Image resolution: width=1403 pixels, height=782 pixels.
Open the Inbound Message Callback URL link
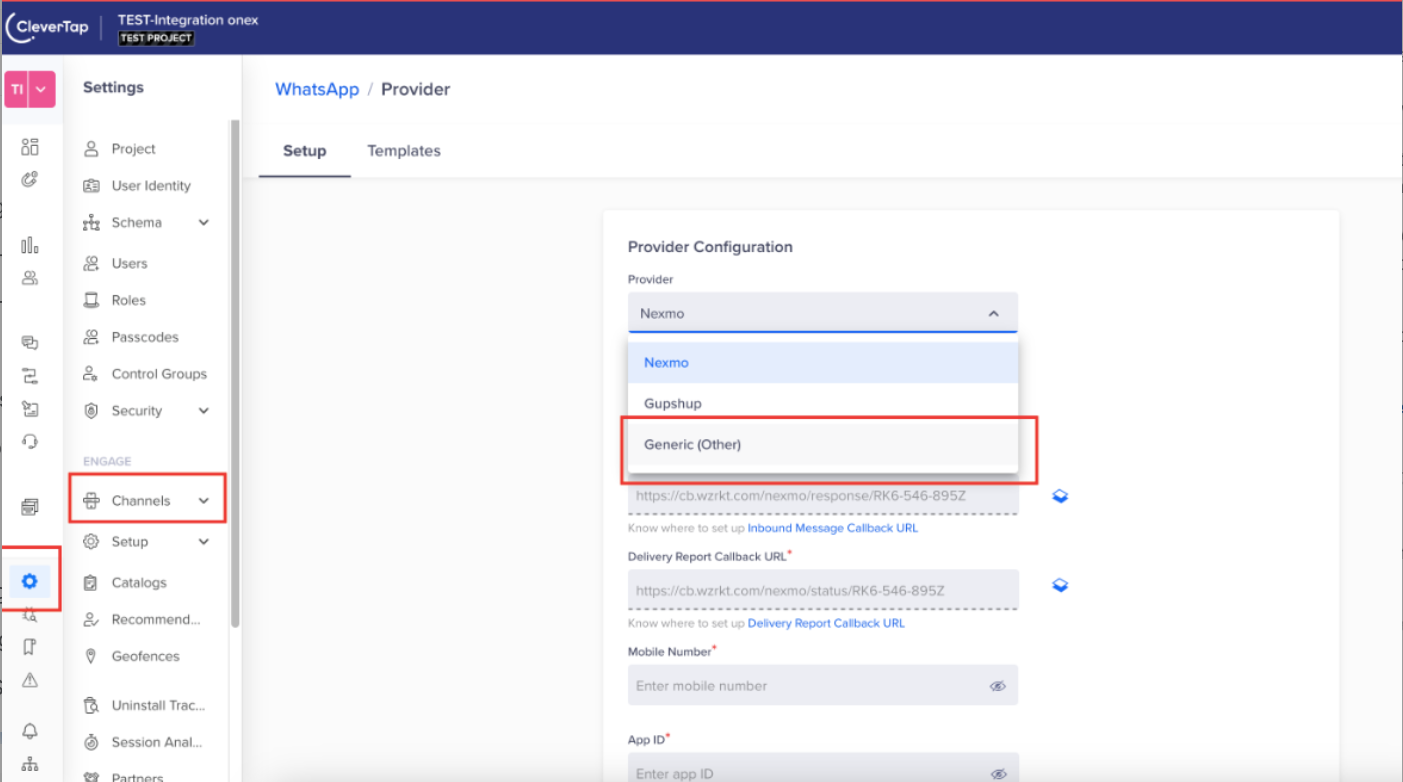(832, 528)
